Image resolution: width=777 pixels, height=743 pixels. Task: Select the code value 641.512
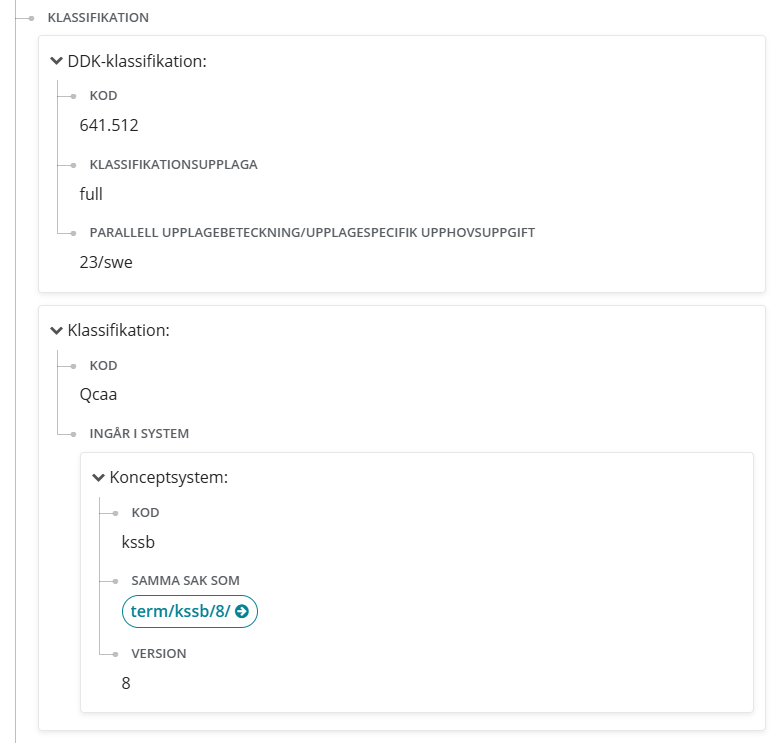point(109,125)
